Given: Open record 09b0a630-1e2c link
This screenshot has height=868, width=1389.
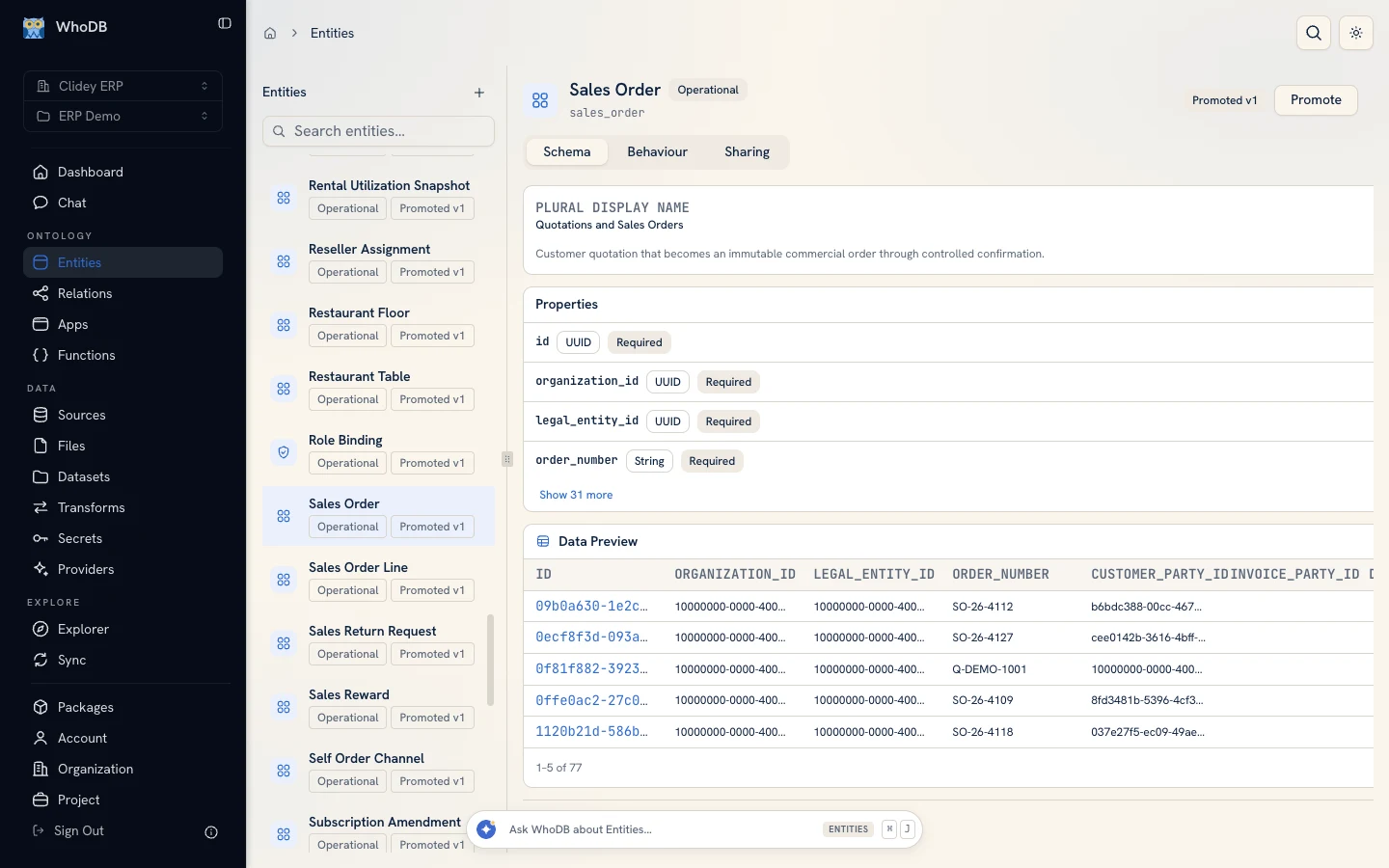Looking at the screenshot, I should coord(591,607).
